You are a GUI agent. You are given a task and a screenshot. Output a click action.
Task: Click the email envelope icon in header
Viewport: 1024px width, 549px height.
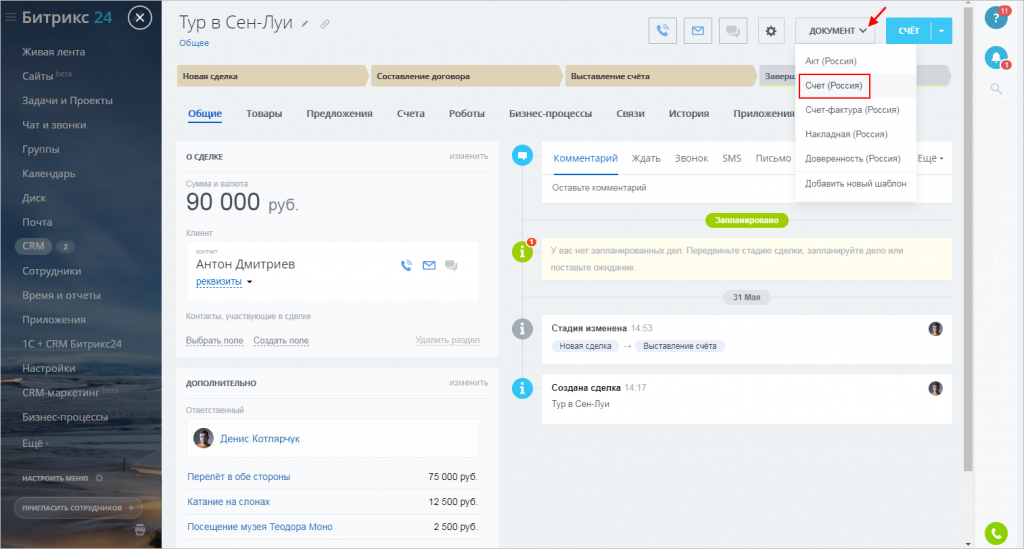(x=697, y=31)
